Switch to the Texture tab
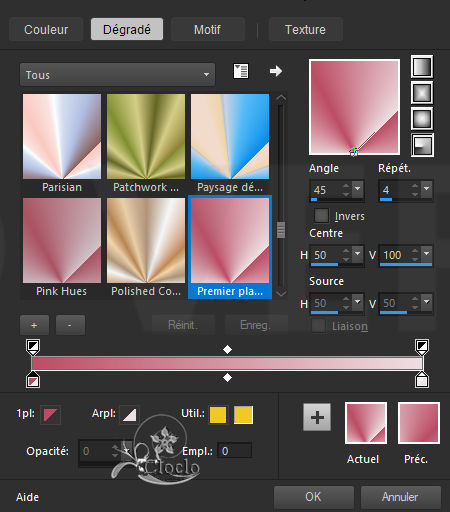The width and height of the screenshot is (450, 512). click(x=305, y=30)
